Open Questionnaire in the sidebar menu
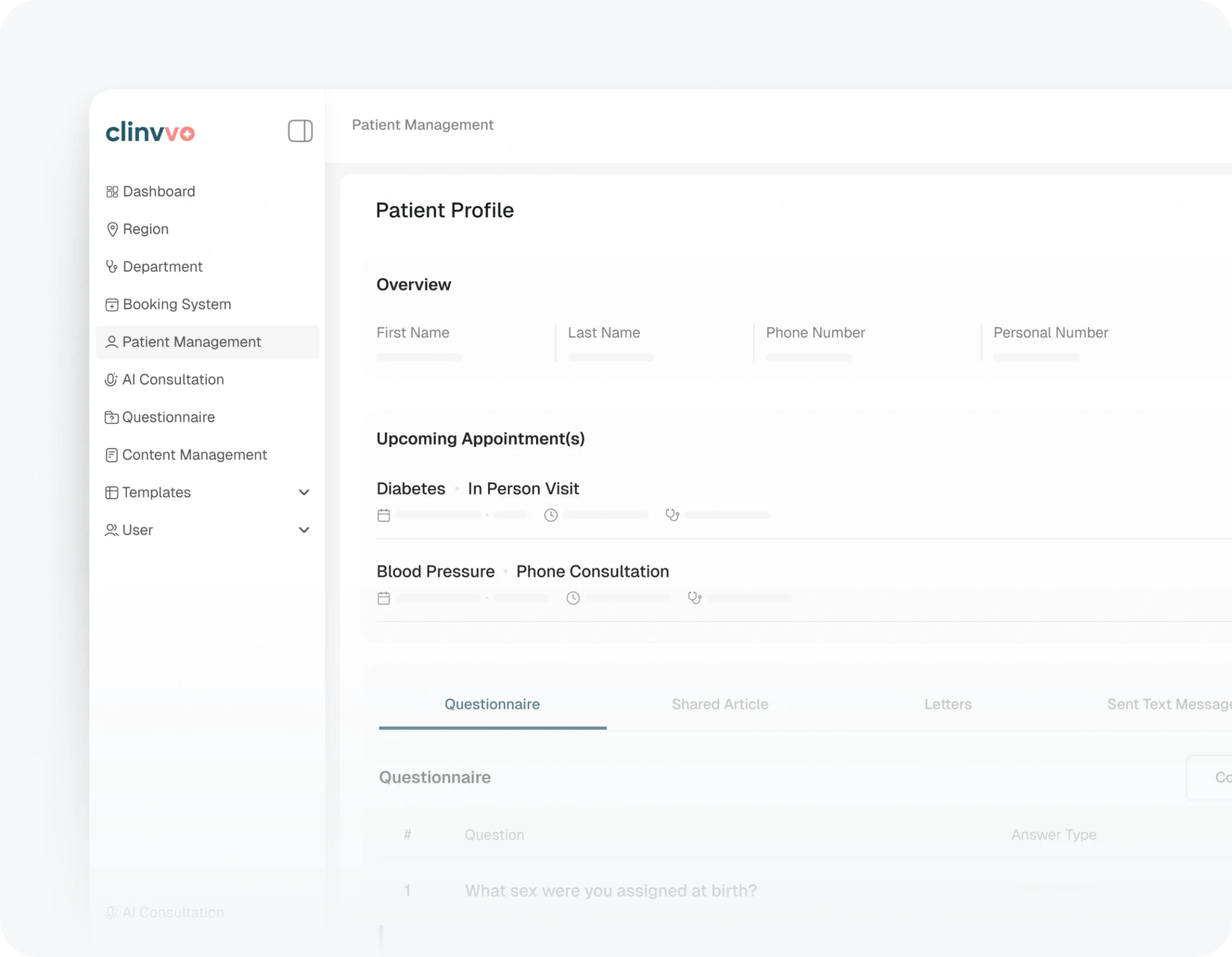Viewport: 1232px width, 957px height. tap(208, 417)
